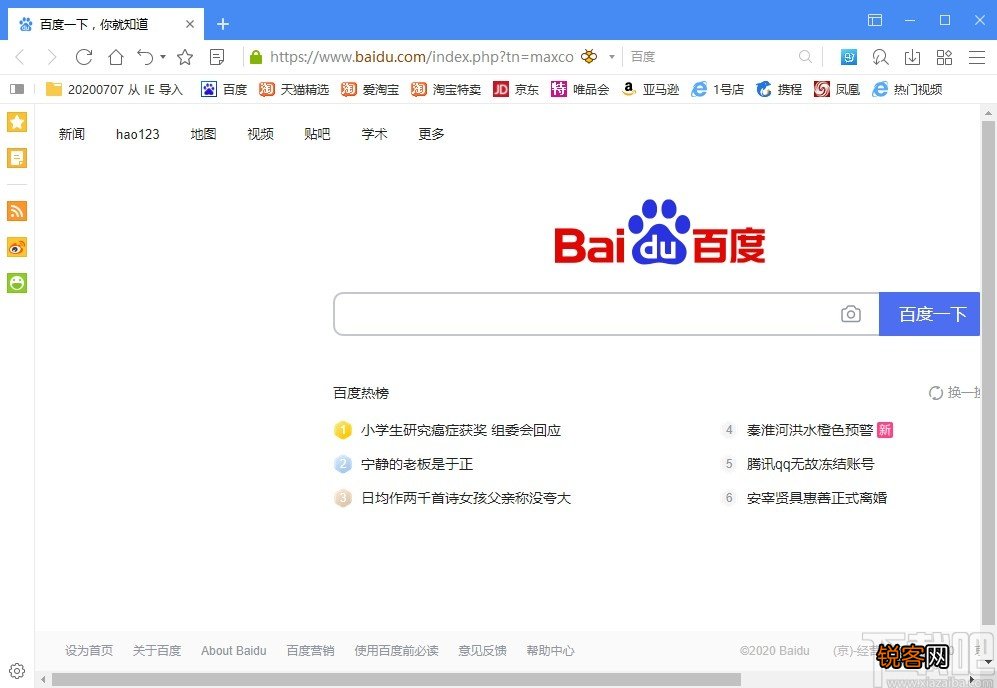Click the About Baidu footer link
The width and height of the screenshot is (997, 688).
pos(234,650)
